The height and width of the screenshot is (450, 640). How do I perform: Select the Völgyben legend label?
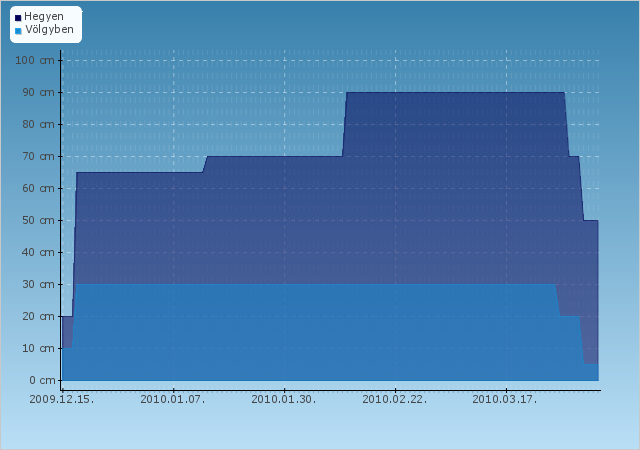tap(49, 29)
